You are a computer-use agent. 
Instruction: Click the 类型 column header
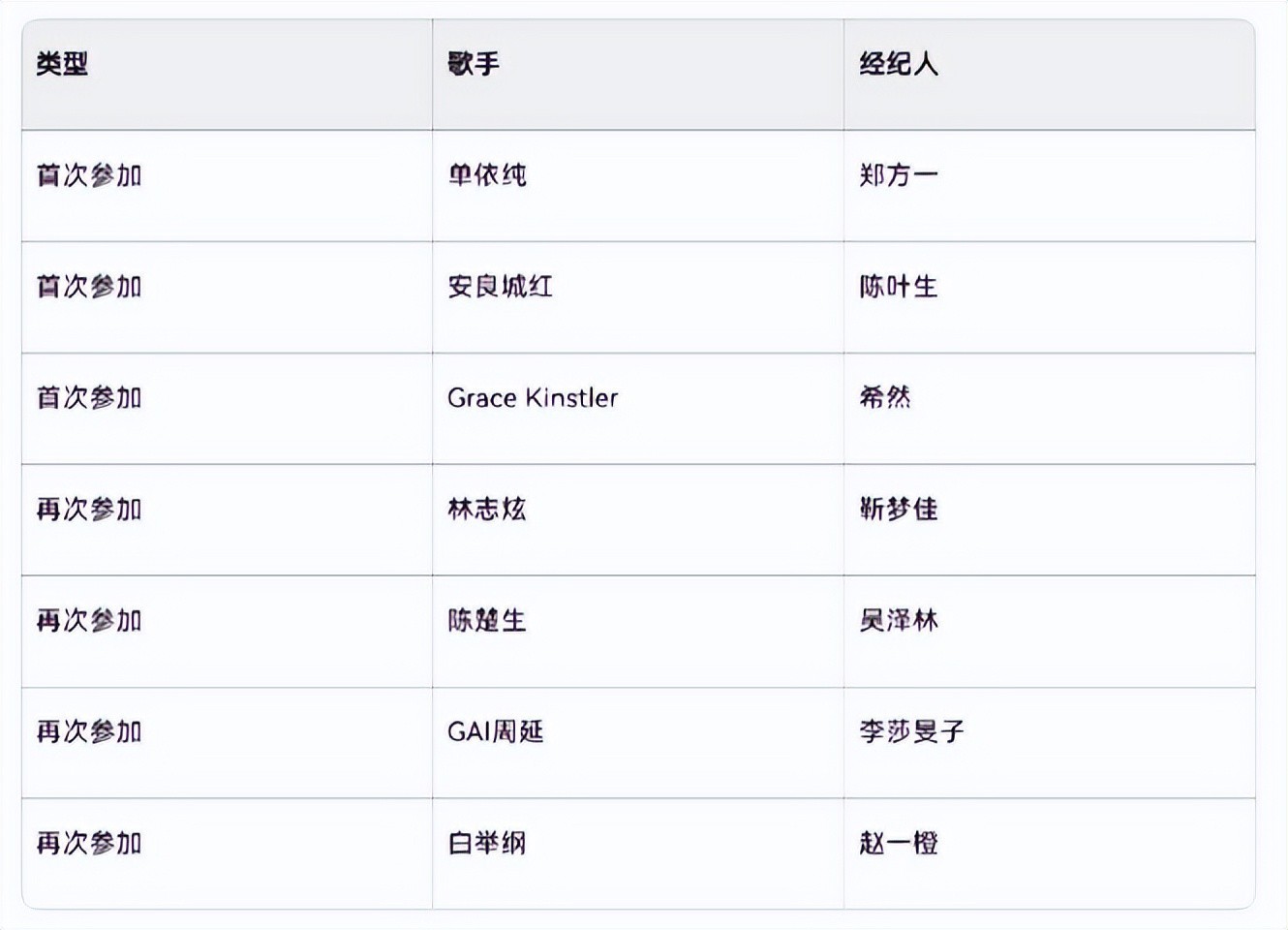pos(62,65)
